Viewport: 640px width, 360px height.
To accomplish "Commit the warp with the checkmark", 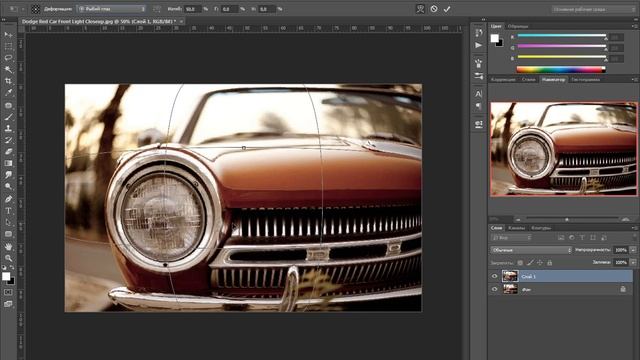I will 447,9.
